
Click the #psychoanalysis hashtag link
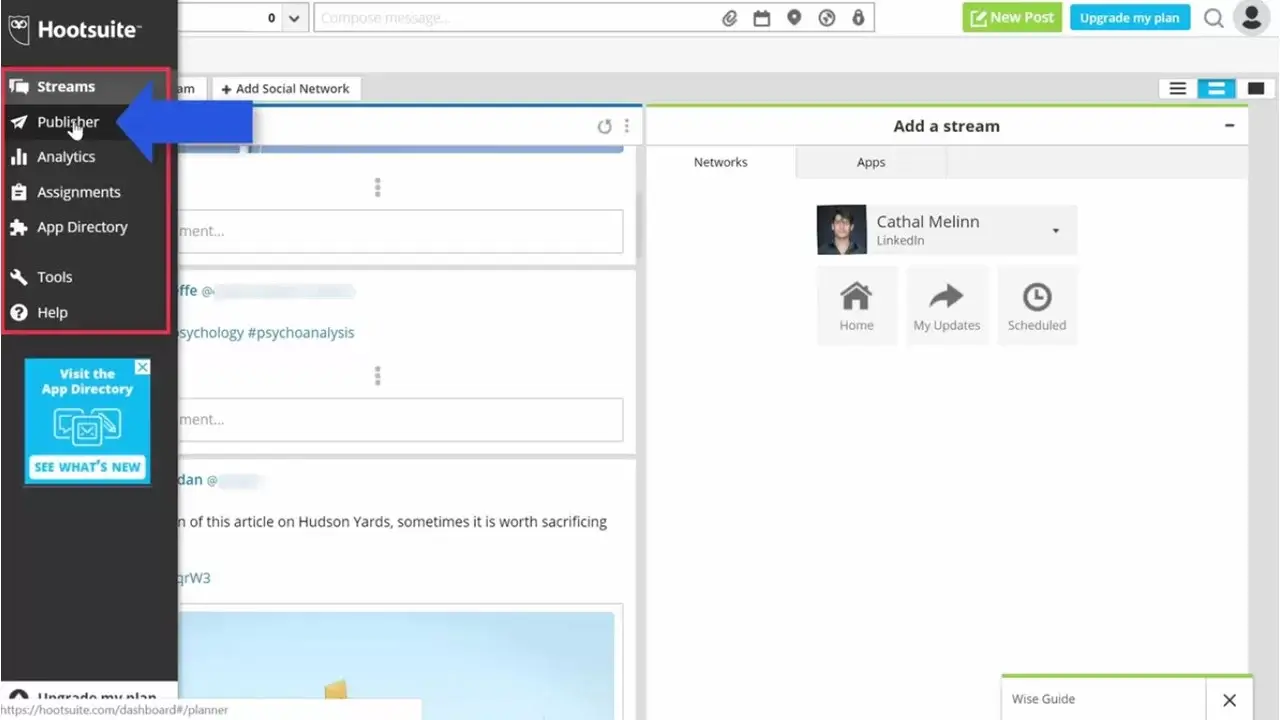click(301, 333)
